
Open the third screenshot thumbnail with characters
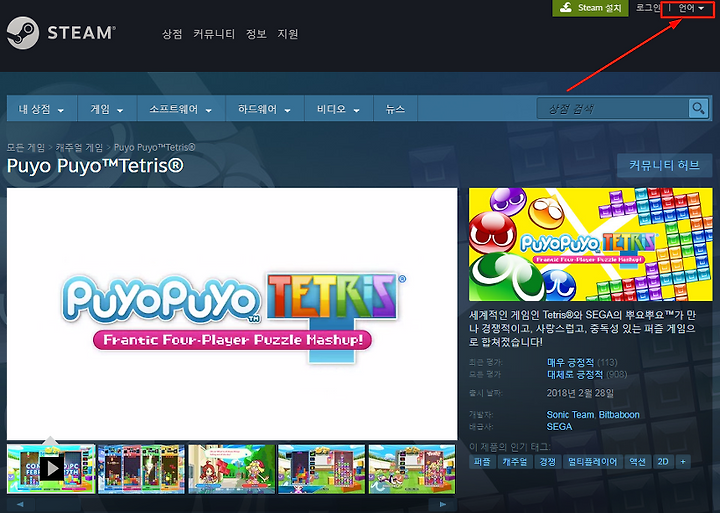[231, 468]
